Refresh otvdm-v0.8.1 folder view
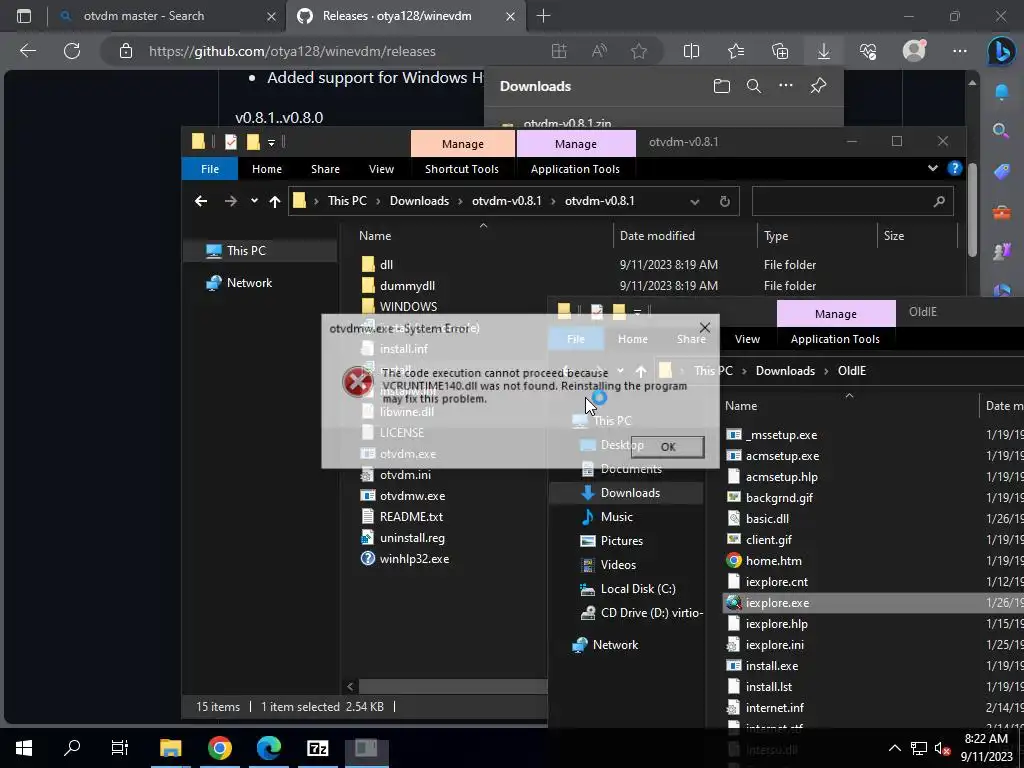This screenshot has width=1024, height=768. point(724,201)
